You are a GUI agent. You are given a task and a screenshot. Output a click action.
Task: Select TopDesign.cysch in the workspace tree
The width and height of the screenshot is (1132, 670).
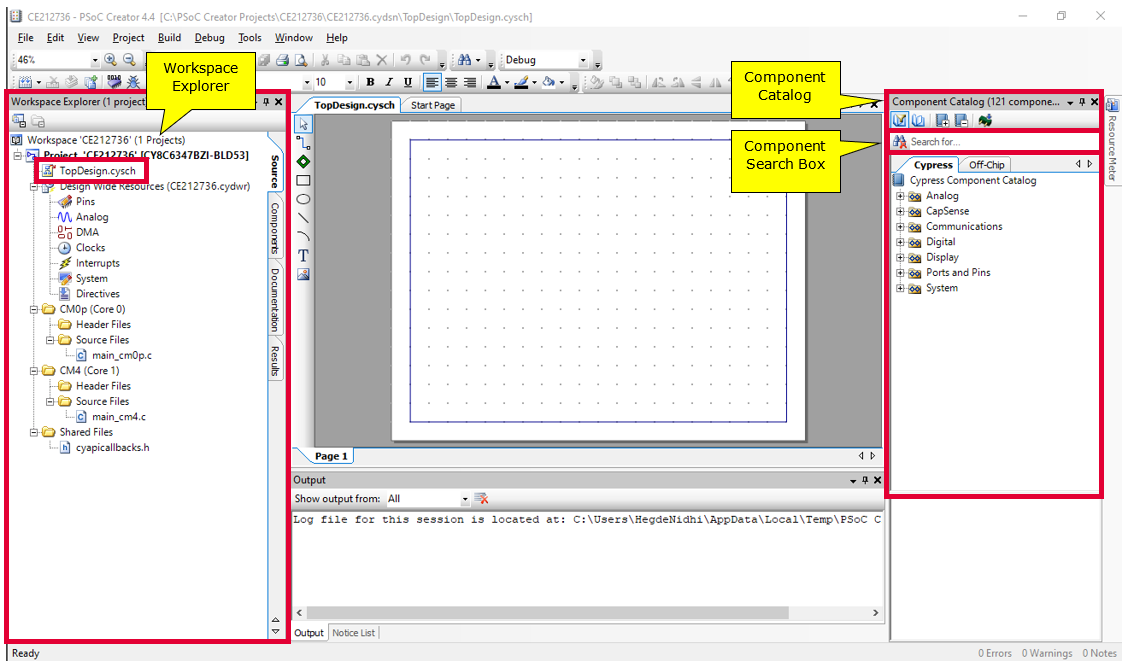[x=97, y=171]
